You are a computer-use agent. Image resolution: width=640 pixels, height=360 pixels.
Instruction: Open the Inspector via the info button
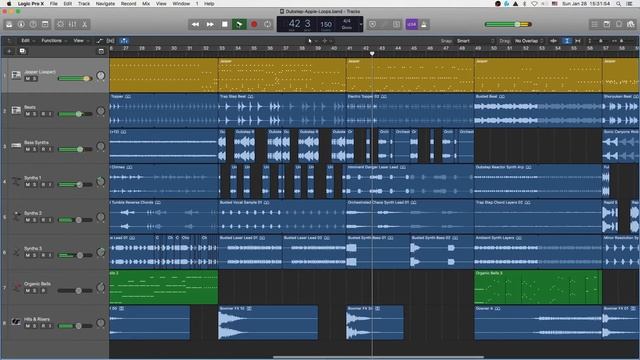click(x=21, y=24)
